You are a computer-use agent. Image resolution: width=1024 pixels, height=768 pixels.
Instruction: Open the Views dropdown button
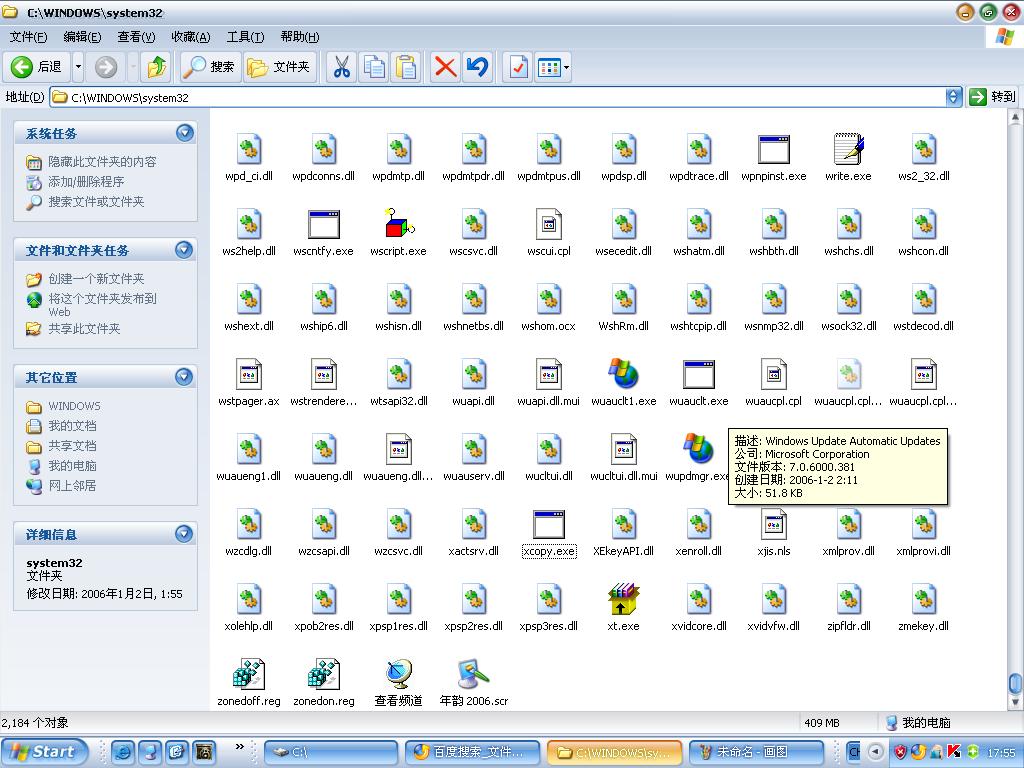coord(552,67)
